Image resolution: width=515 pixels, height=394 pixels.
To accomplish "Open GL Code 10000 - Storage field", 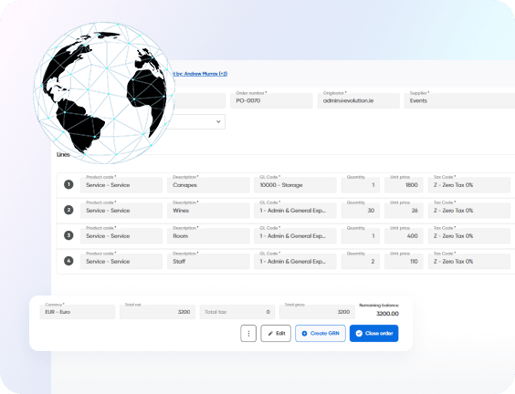I will tap(295, 185).
